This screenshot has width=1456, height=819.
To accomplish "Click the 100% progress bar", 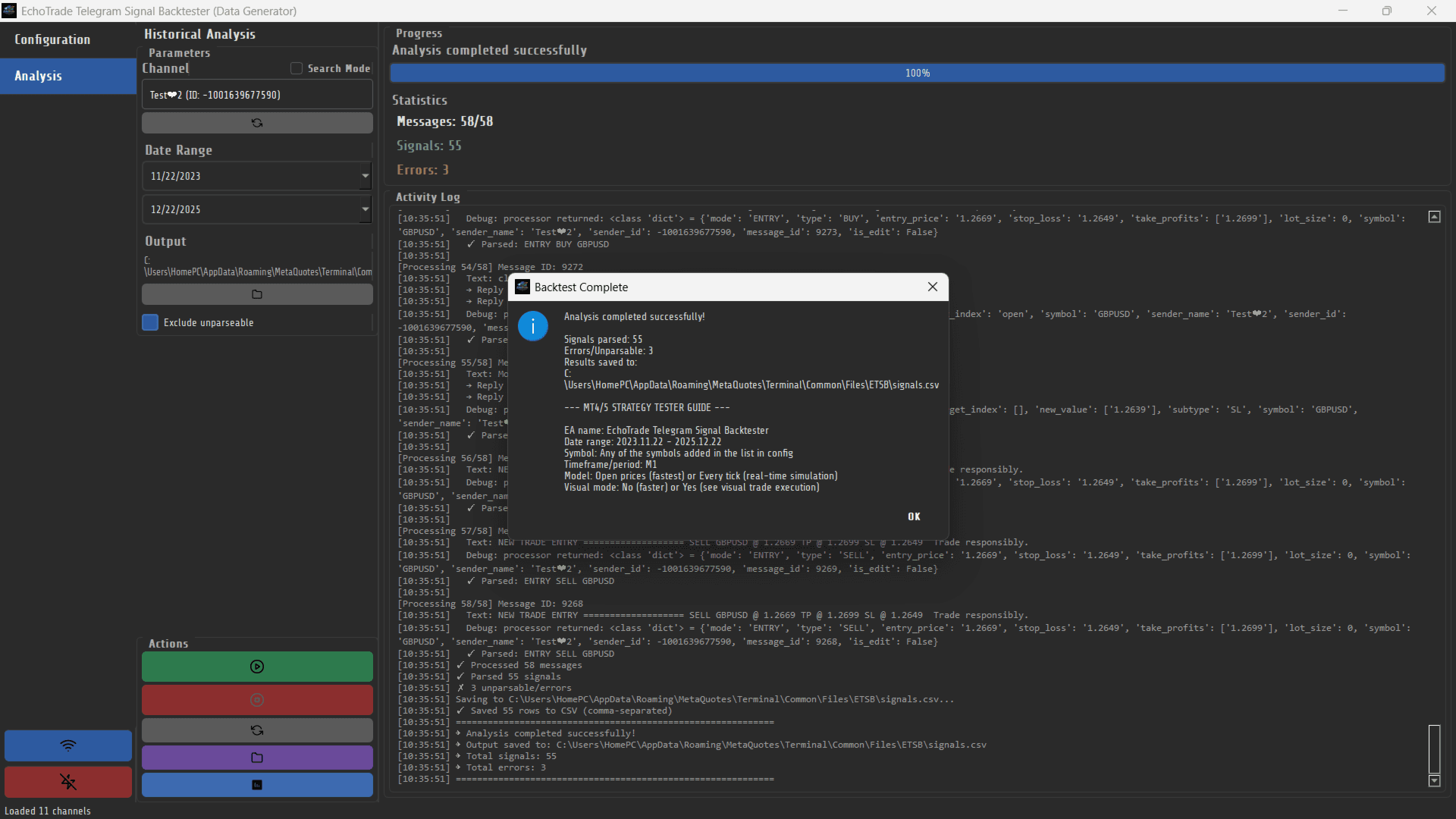I will (x=917, y=73).
